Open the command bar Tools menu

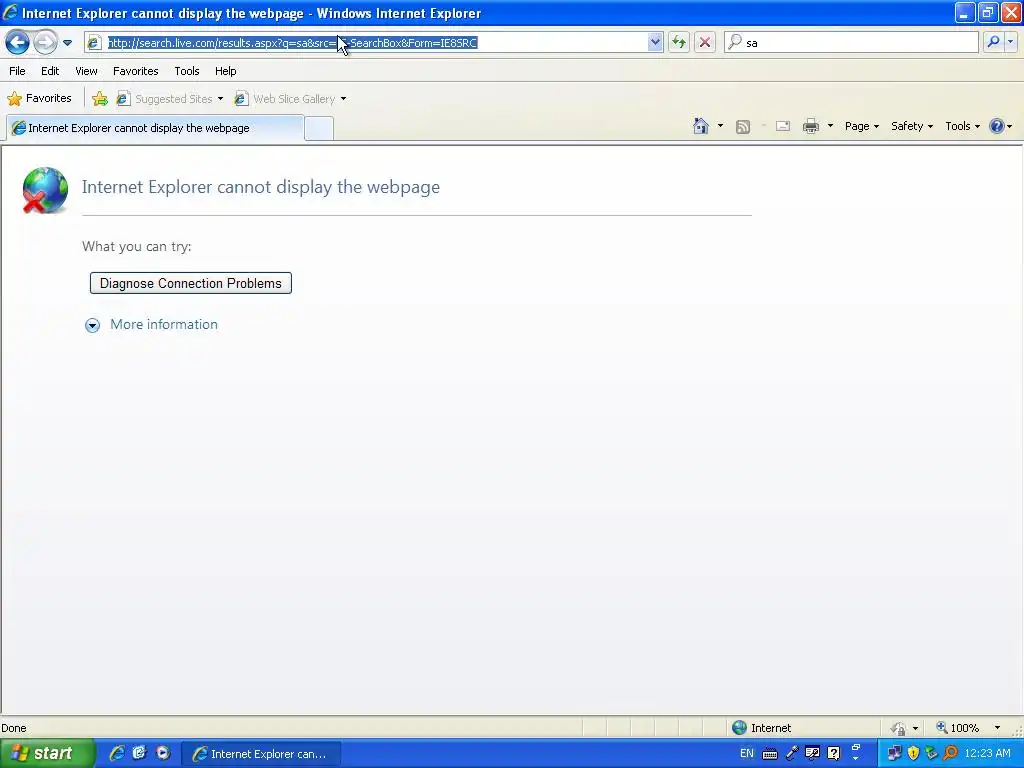pyautogui.click(x=962, y=126)
